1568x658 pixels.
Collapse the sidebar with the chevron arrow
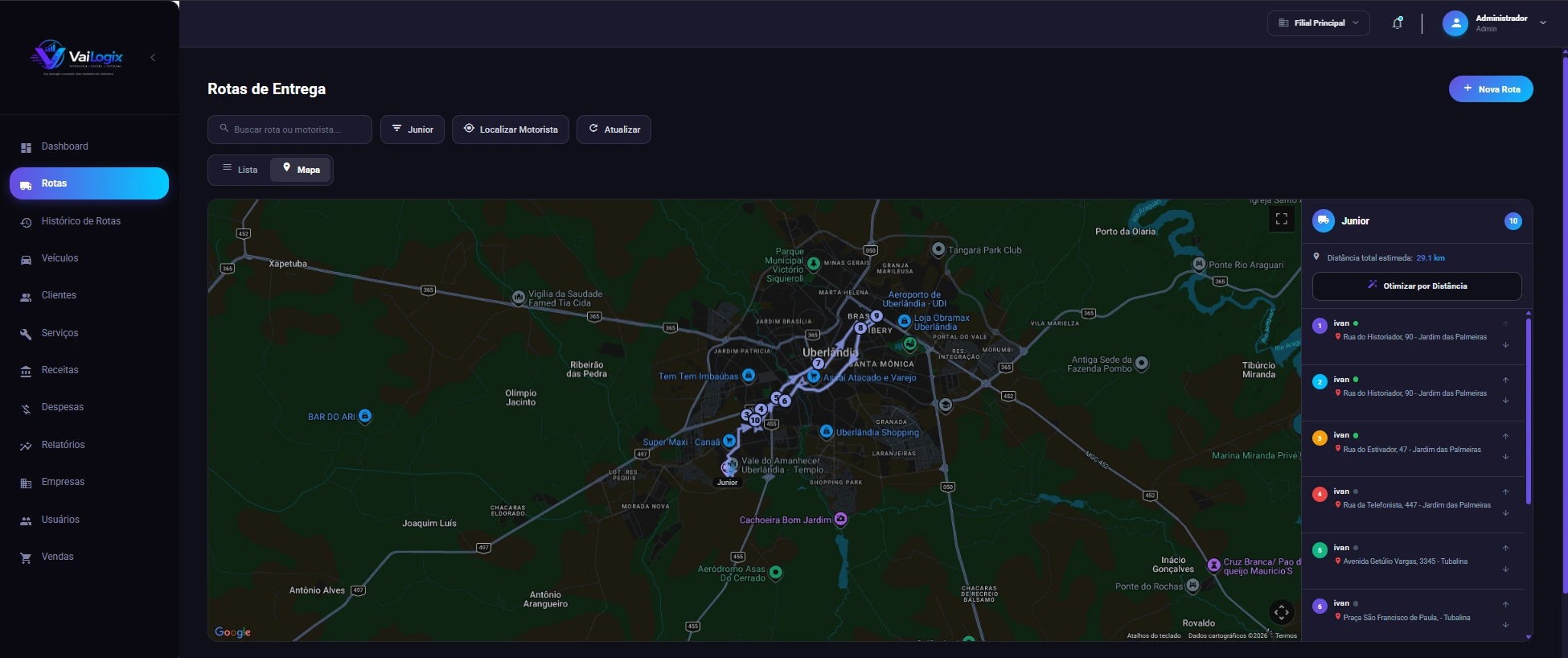(x=153, y=57)
